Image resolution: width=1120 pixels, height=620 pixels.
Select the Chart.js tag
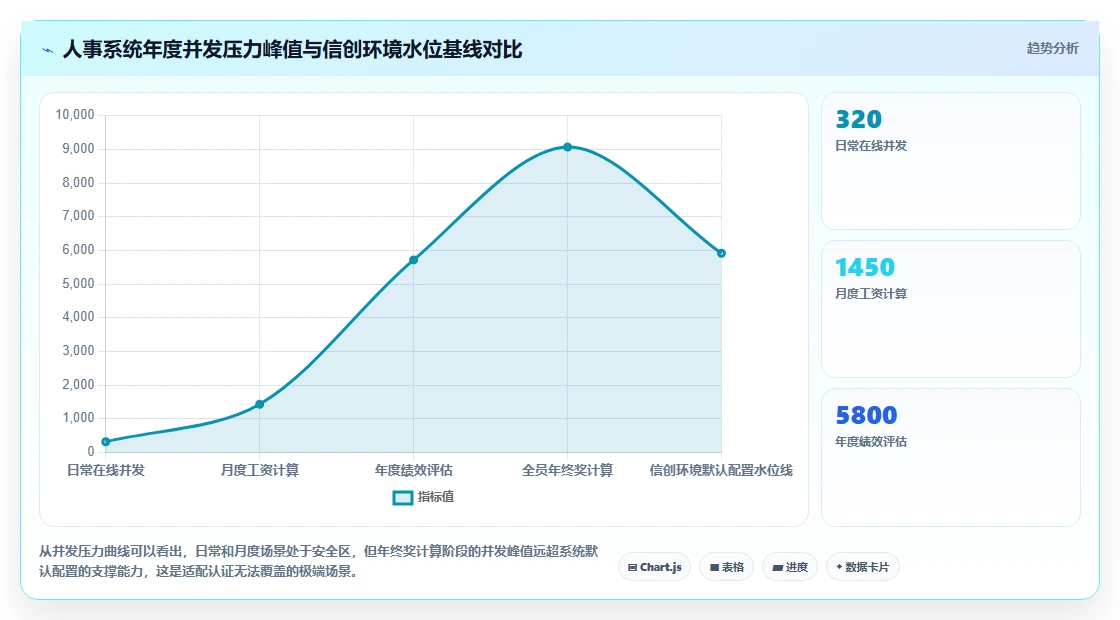(x=654, y=567)
